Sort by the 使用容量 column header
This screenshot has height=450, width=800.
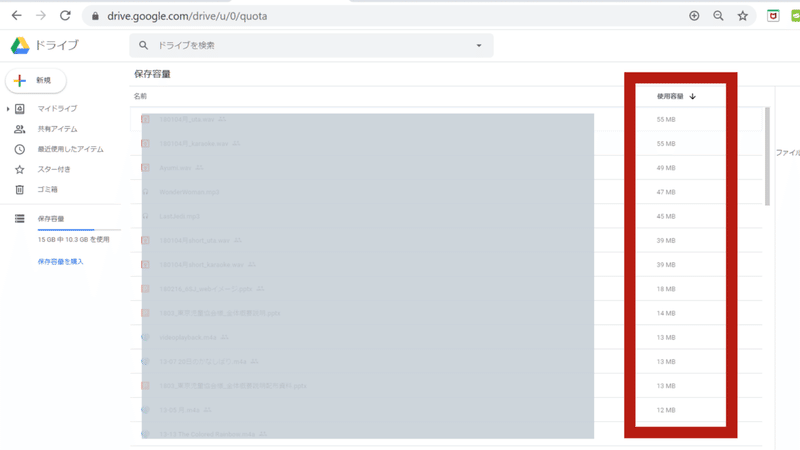click(x=669, y=96)
